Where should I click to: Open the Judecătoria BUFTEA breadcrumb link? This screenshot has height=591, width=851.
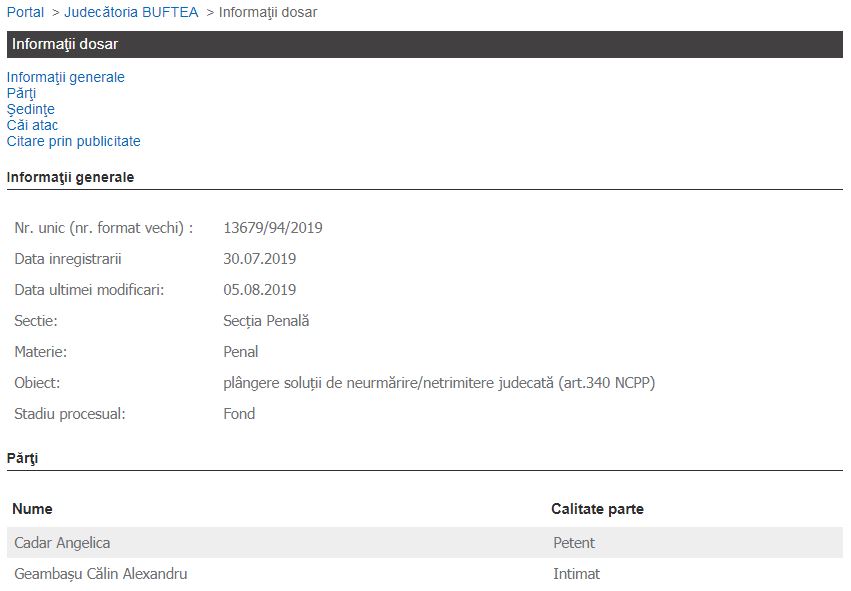[131, 12]
